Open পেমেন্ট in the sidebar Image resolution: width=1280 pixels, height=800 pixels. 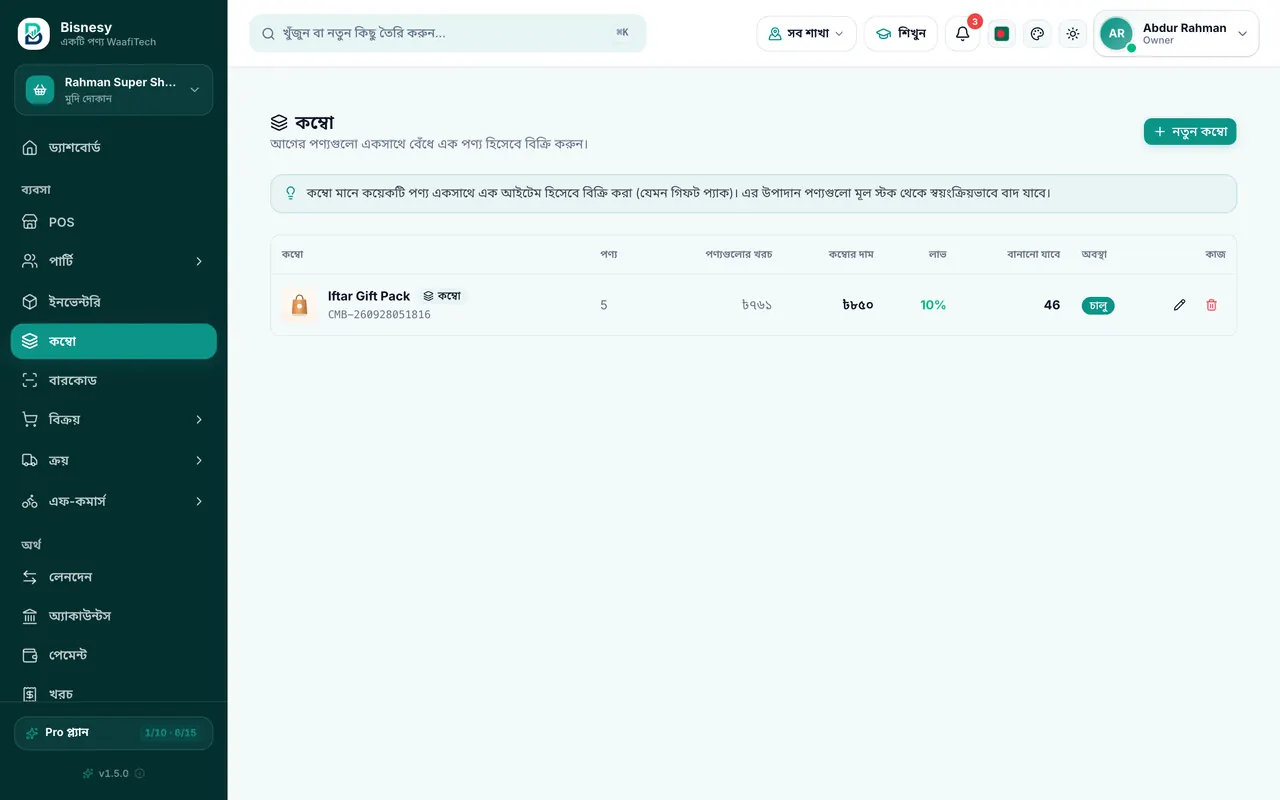click(114, 655)
